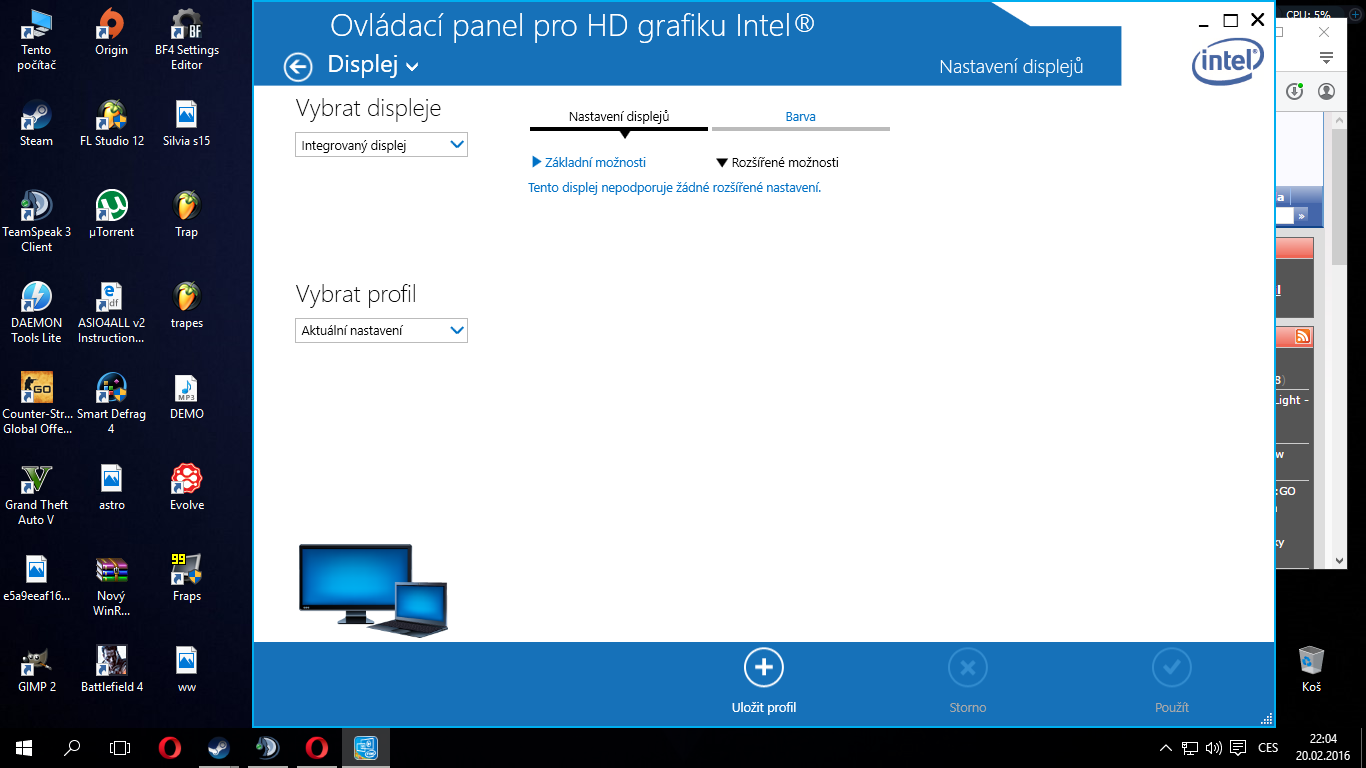
Task: Click the Opera icon in the taskbar
Action: pos(170,748)
